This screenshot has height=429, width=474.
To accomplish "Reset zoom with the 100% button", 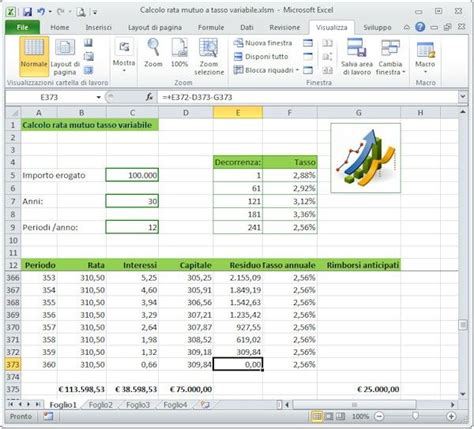I will (x=180, y=53).
